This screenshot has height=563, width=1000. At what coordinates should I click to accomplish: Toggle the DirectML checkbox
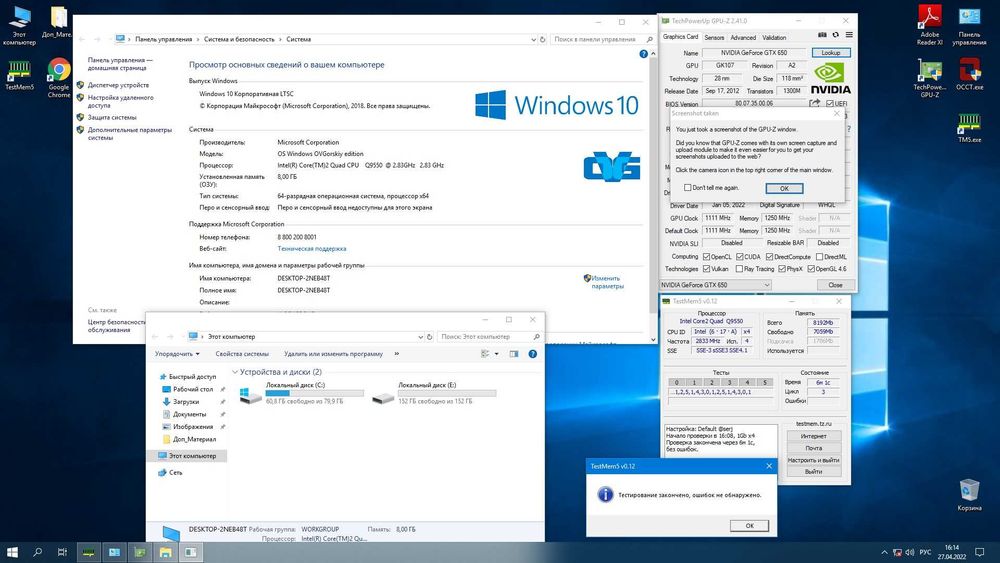(x=819, y=257)
